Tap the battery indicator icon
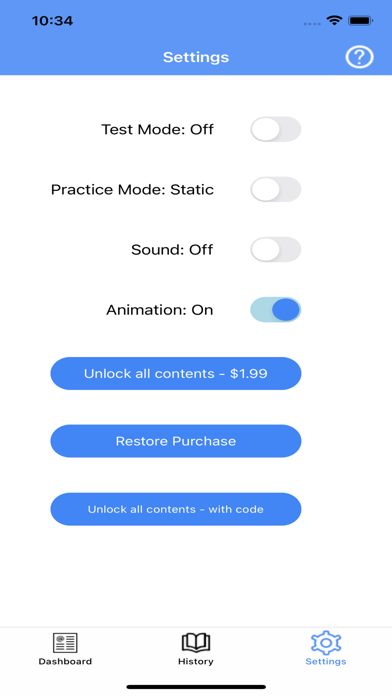392x696 pixels. 360,20
